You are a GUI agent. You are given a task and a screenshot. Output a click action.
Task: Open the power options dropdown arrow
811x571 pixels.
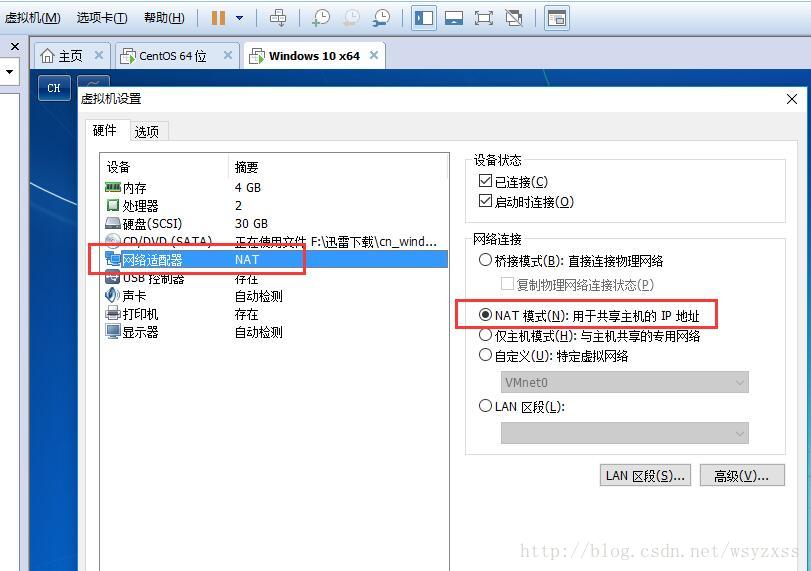pos(239,18)
